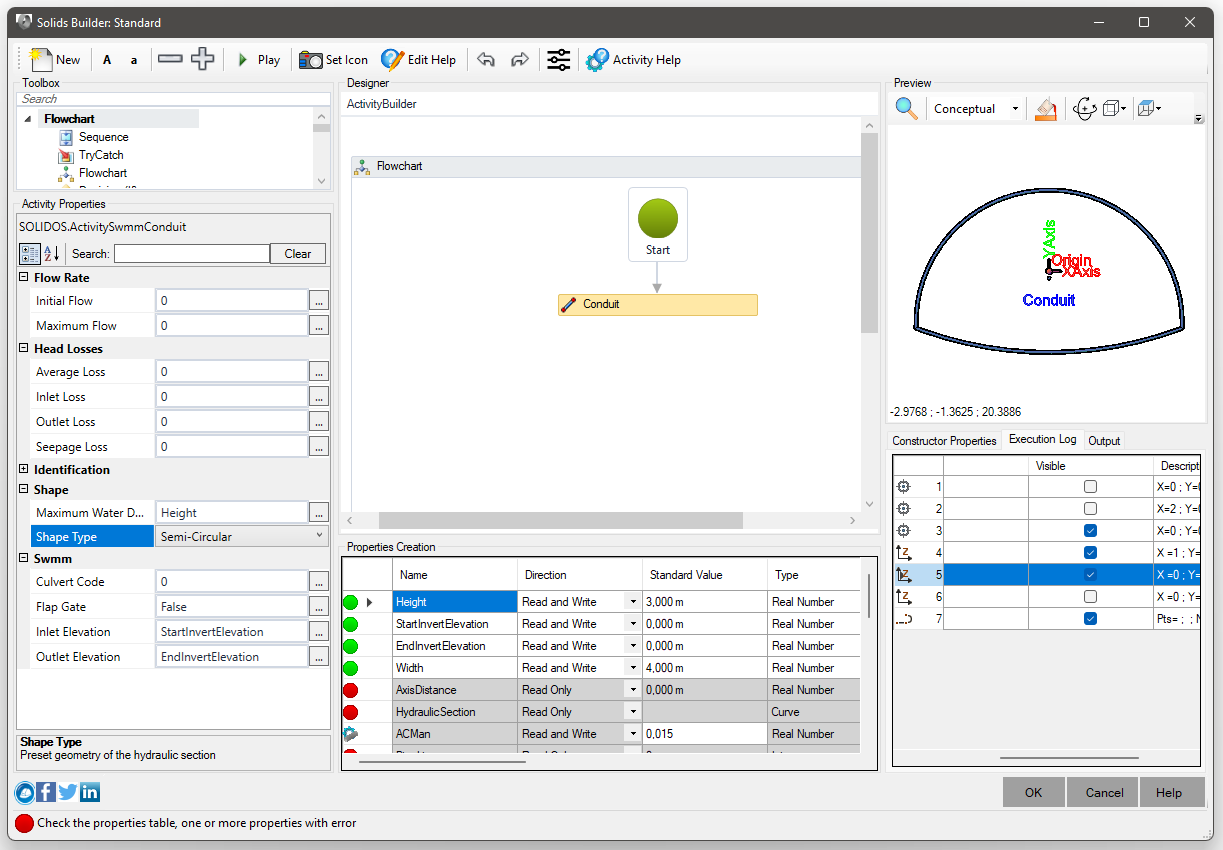Click the blue cloud logo icon
Screen dimensions: 1223x850
coord(25,793)
